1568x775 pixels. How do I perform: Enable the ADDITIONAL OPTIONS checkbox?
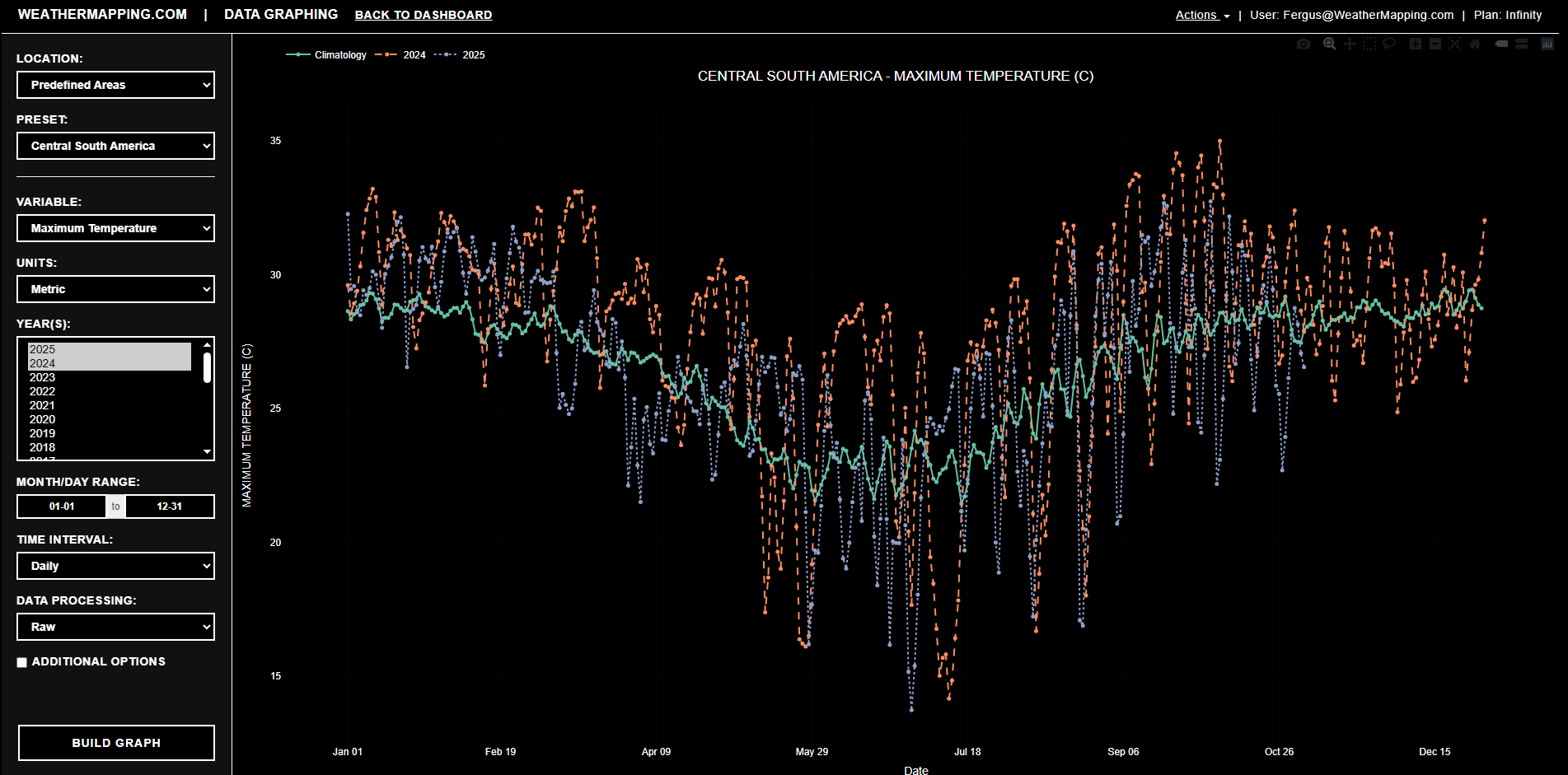pyautogui.click(x=21, y=661)
